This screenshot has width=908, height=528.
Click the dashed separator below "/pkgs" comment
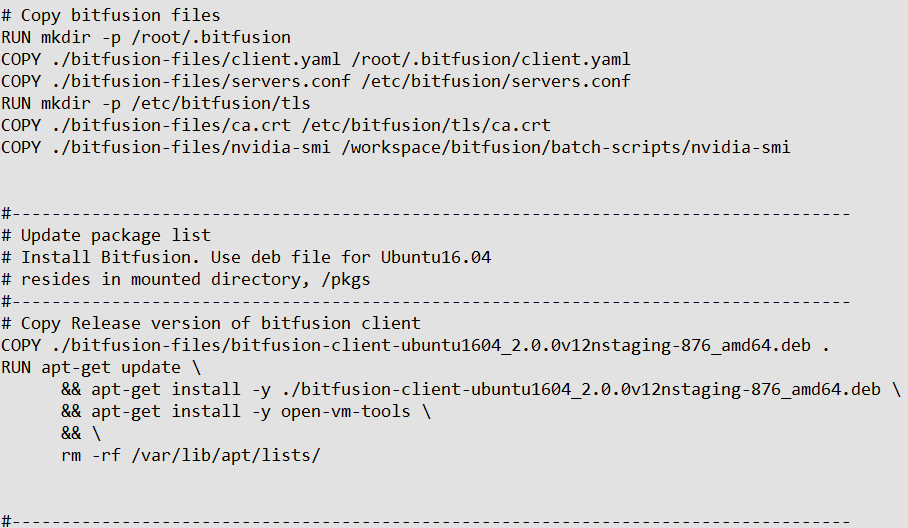(x=426, y=301)
